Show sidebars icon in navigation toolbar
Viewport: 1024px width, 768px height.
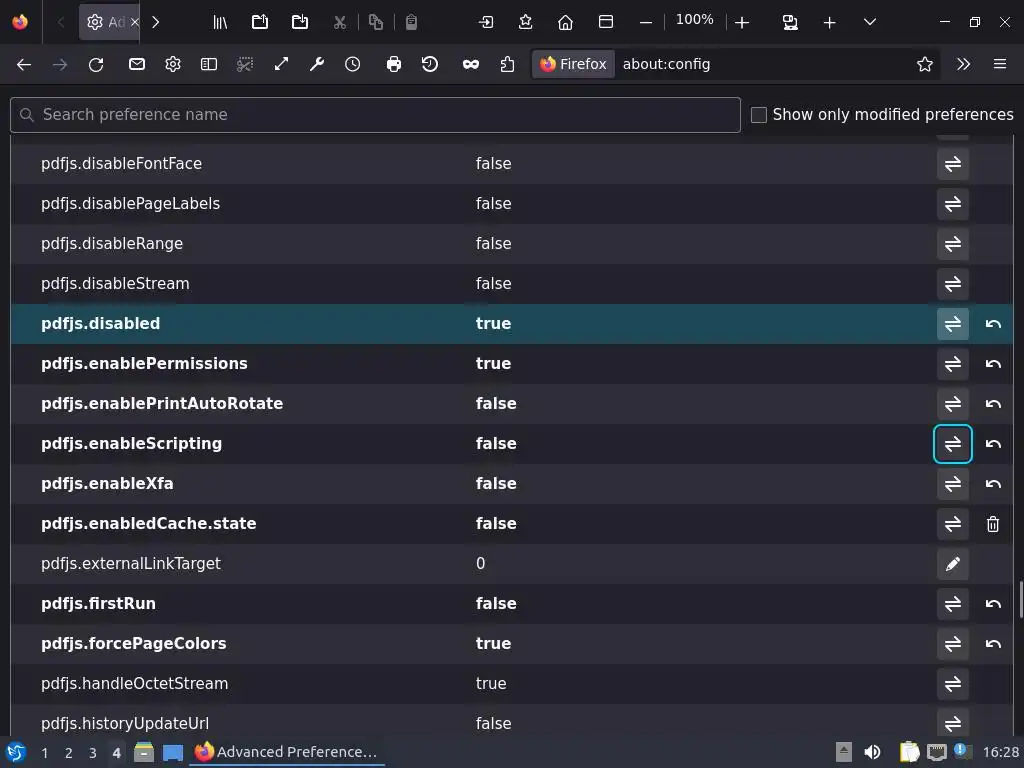pos(208,64)
